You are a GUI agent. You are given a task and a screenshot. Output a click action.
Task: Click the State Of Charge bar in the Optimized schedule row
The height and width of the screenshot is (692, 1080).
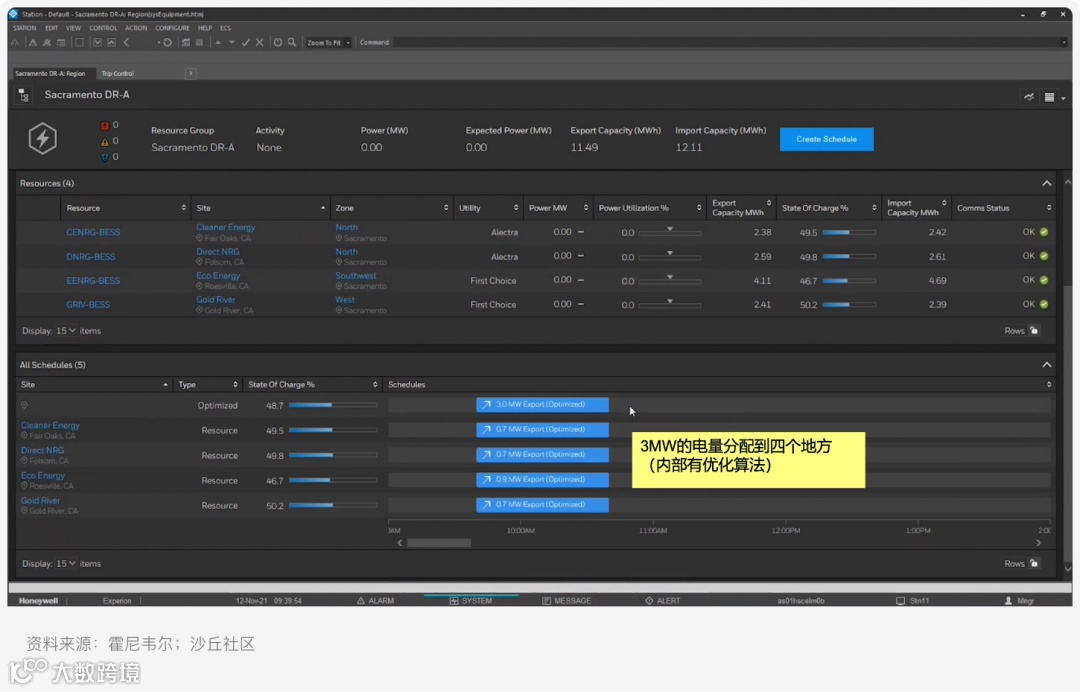tap(333, 405)
